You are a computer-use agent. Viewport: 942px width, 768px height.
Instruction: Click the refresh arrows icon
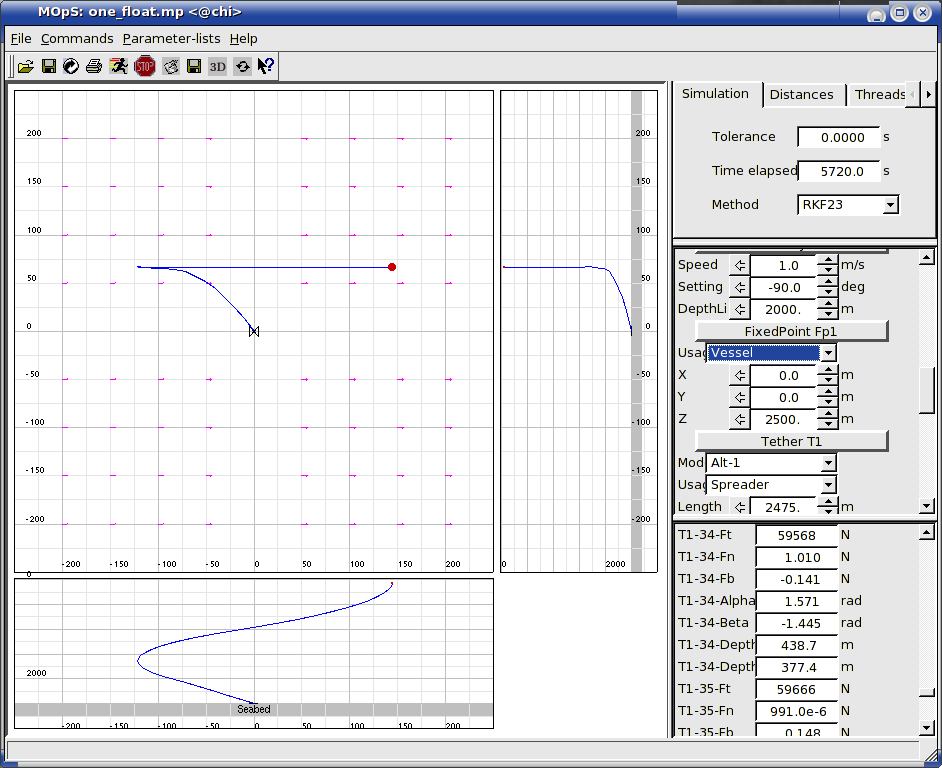[x=242, y=67]
